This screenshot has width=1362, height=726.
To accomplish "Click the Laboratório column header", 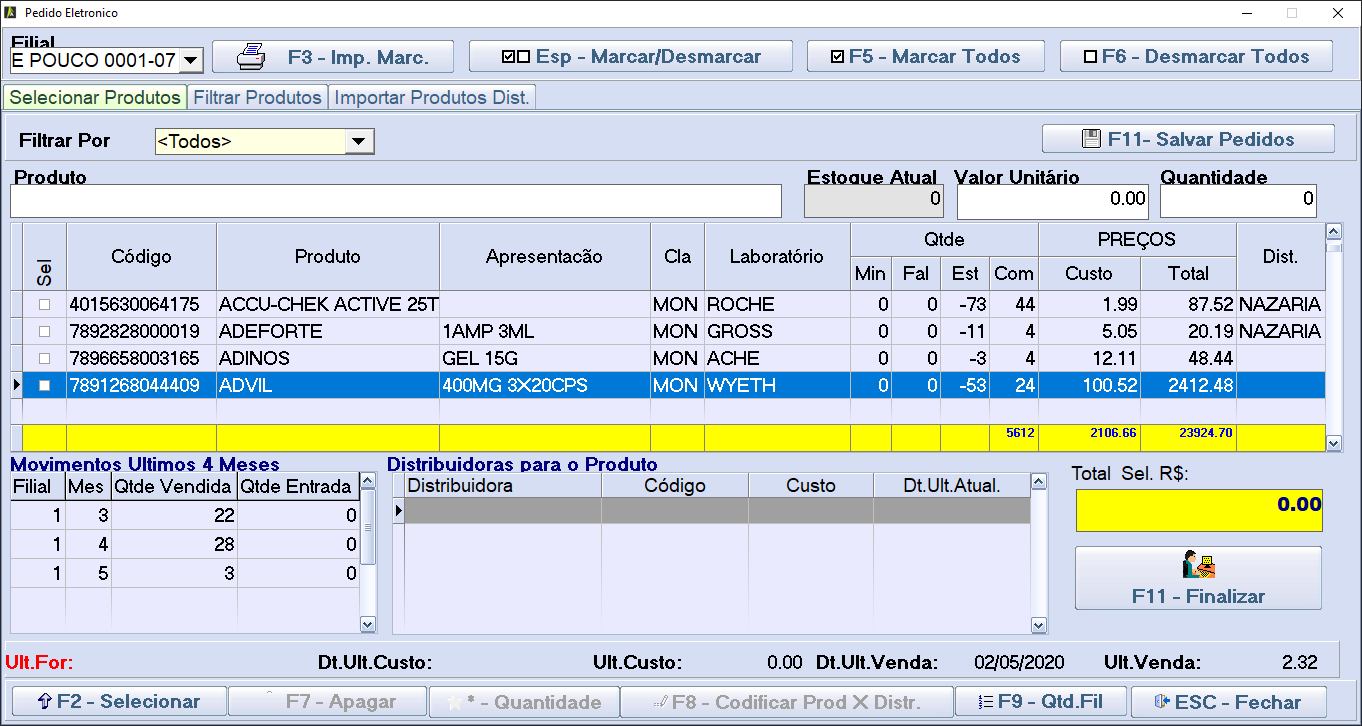I will point(777,257).
